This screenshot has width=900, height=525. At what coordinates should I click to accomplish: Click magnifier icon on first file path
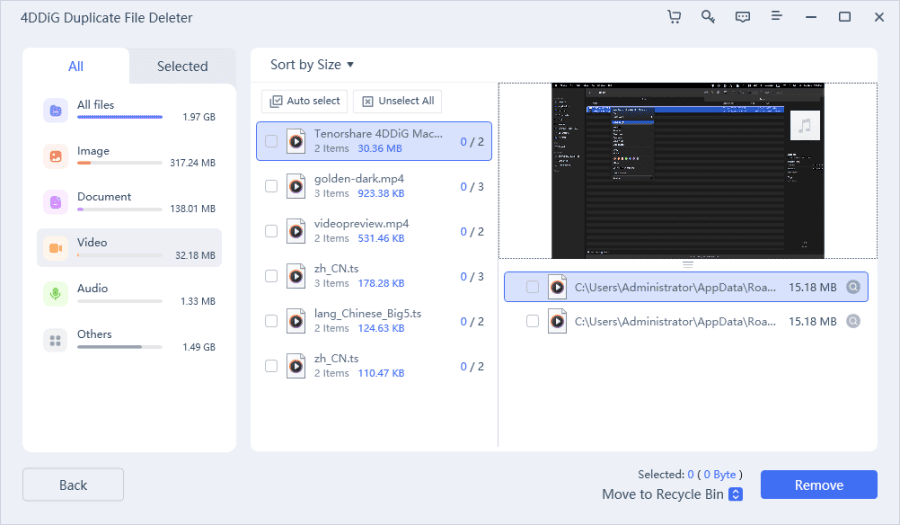click(853, 288)
